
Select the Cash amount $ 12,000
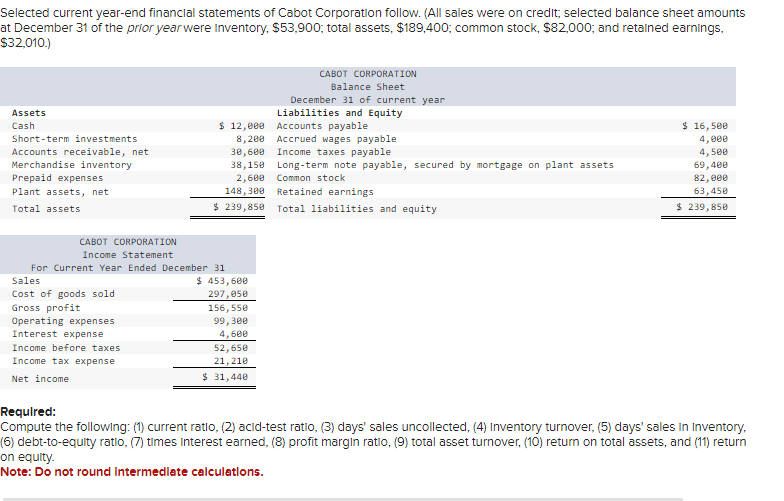(x=242, y=126)
